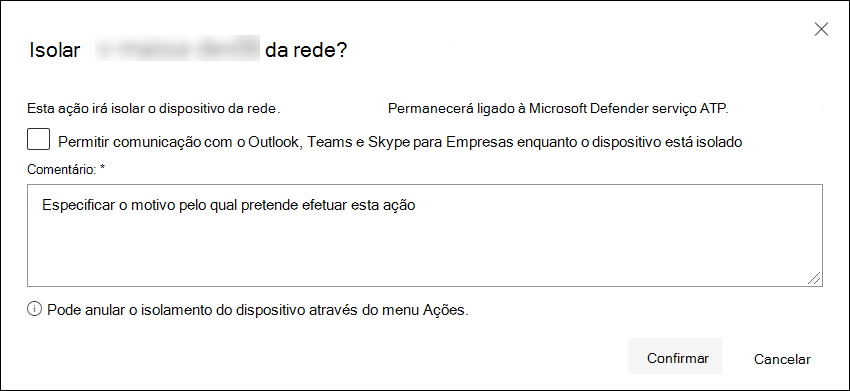Screen dimensions: 850x391
Task: Click the info icon beside 'Pode anular'
Action: [34, 310]
